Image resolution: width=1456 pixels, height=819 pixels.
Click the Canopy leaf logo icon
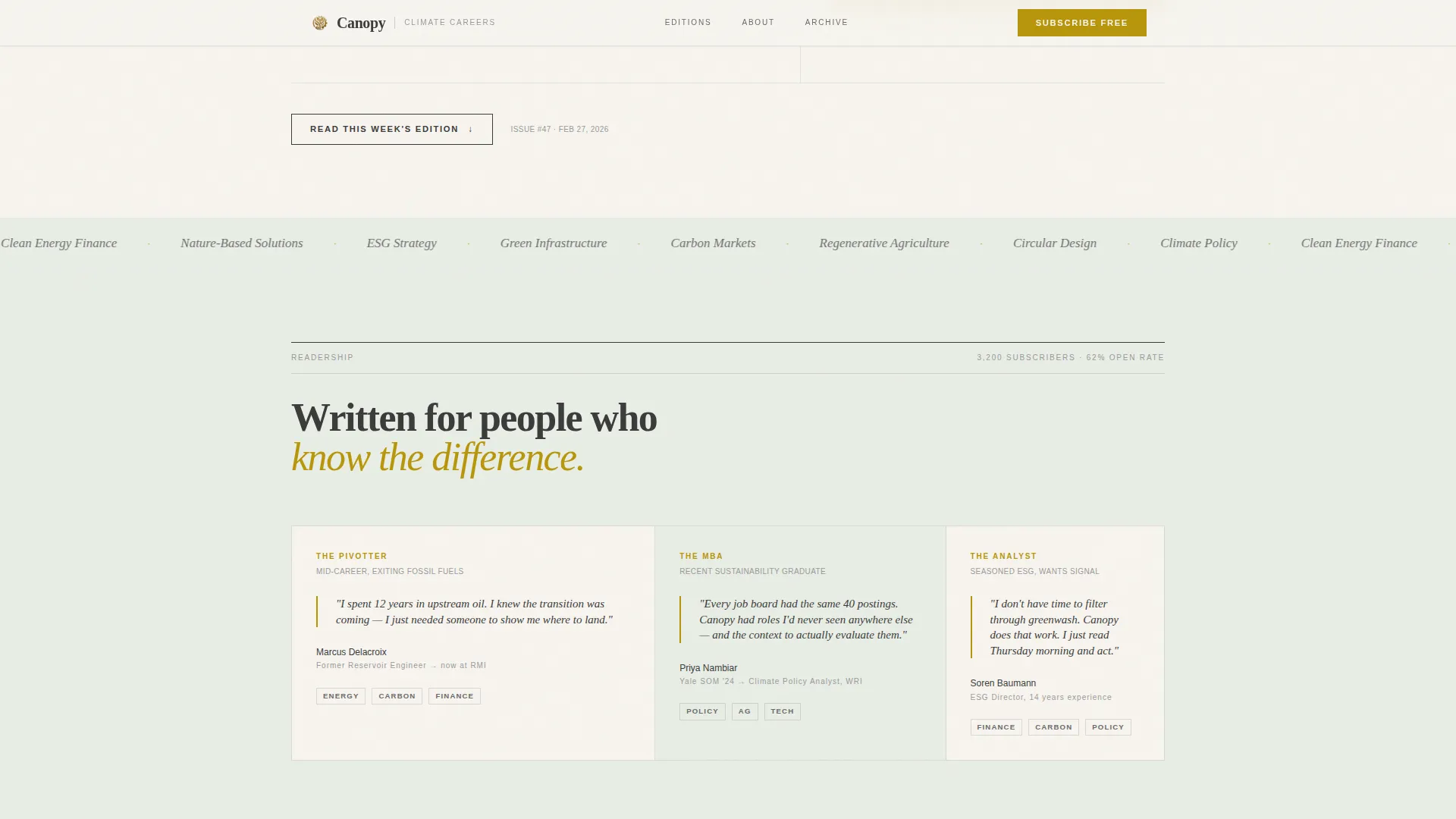click(320, 23)
